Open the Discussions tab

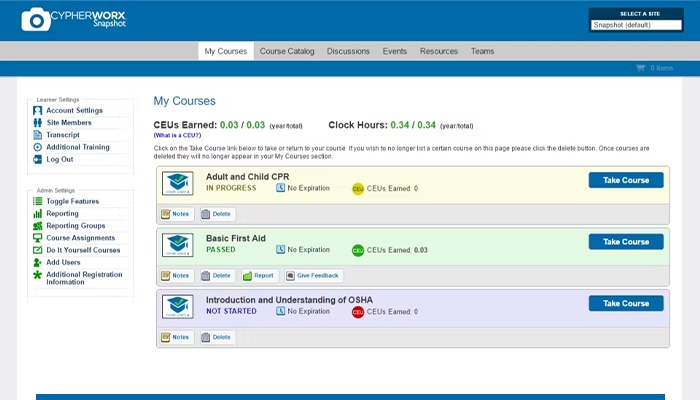pos(348,51)
